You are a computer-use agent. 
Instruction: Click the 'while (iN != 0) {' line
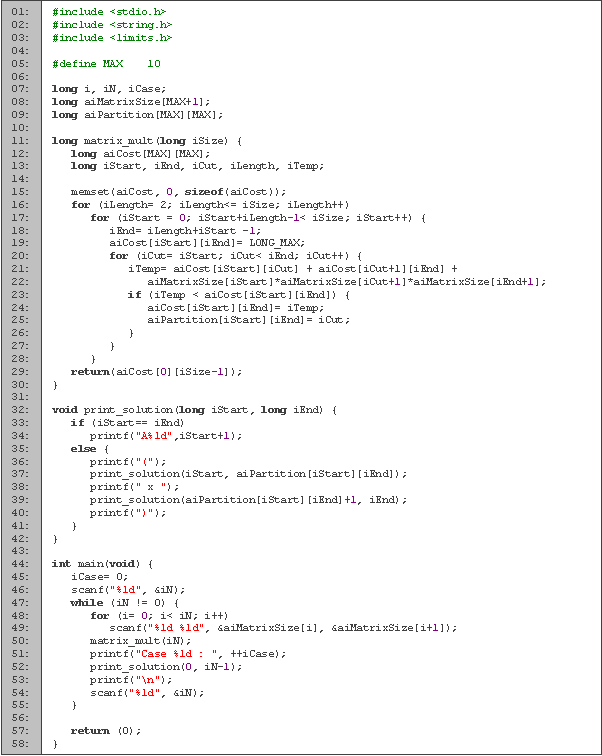tap(125, 603)
